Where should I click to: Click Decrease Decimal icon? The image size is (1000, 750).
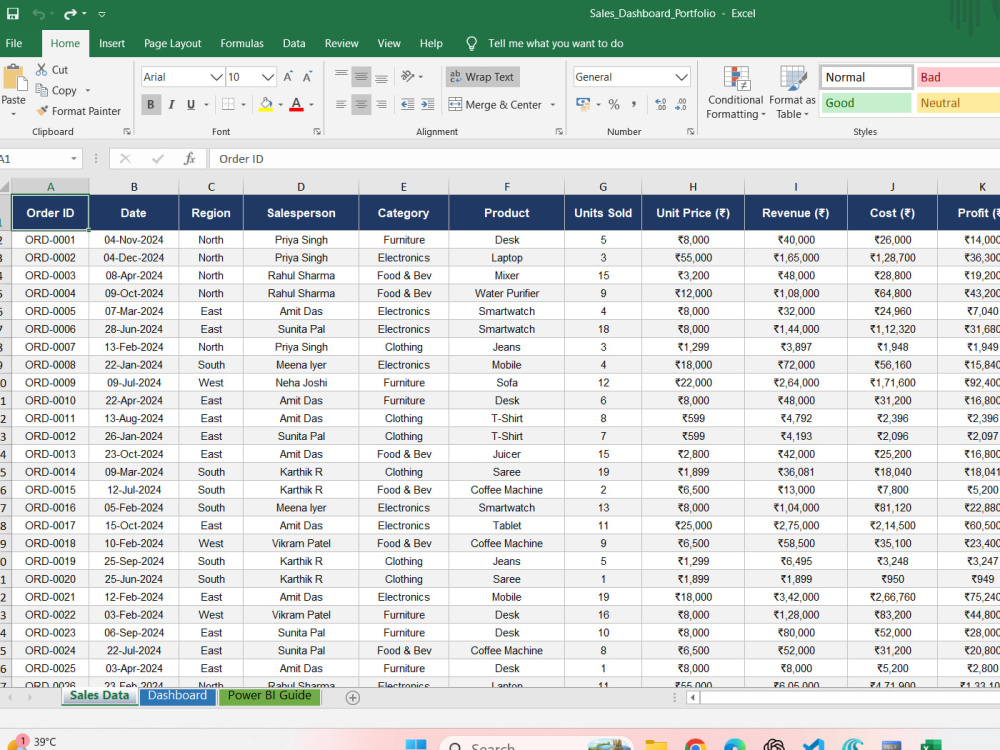tap(681, 104)
